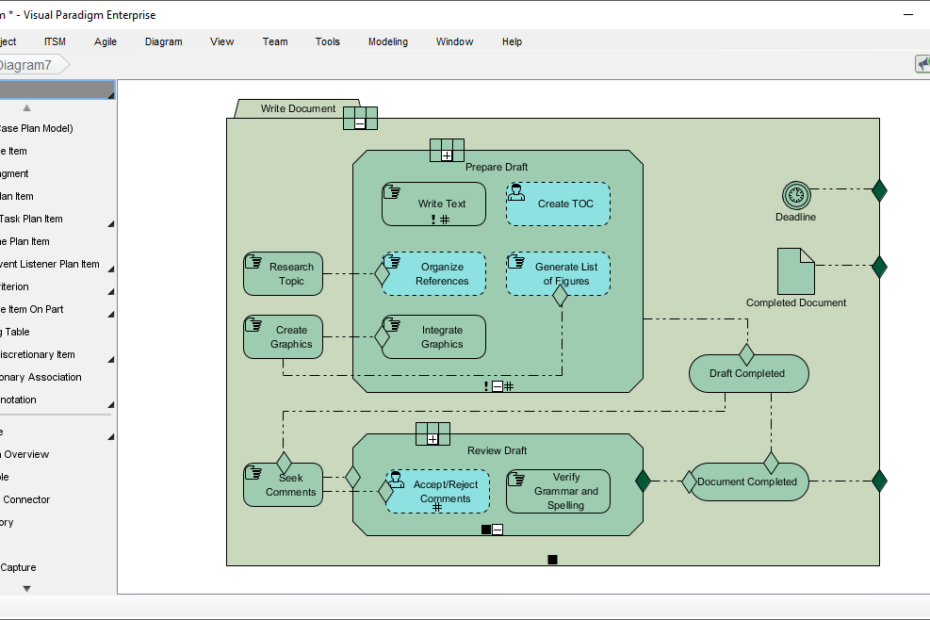930x620 pixels.
Task: Expand the Task Plan Item palette submenu arrow
Action: click(110, 221)
